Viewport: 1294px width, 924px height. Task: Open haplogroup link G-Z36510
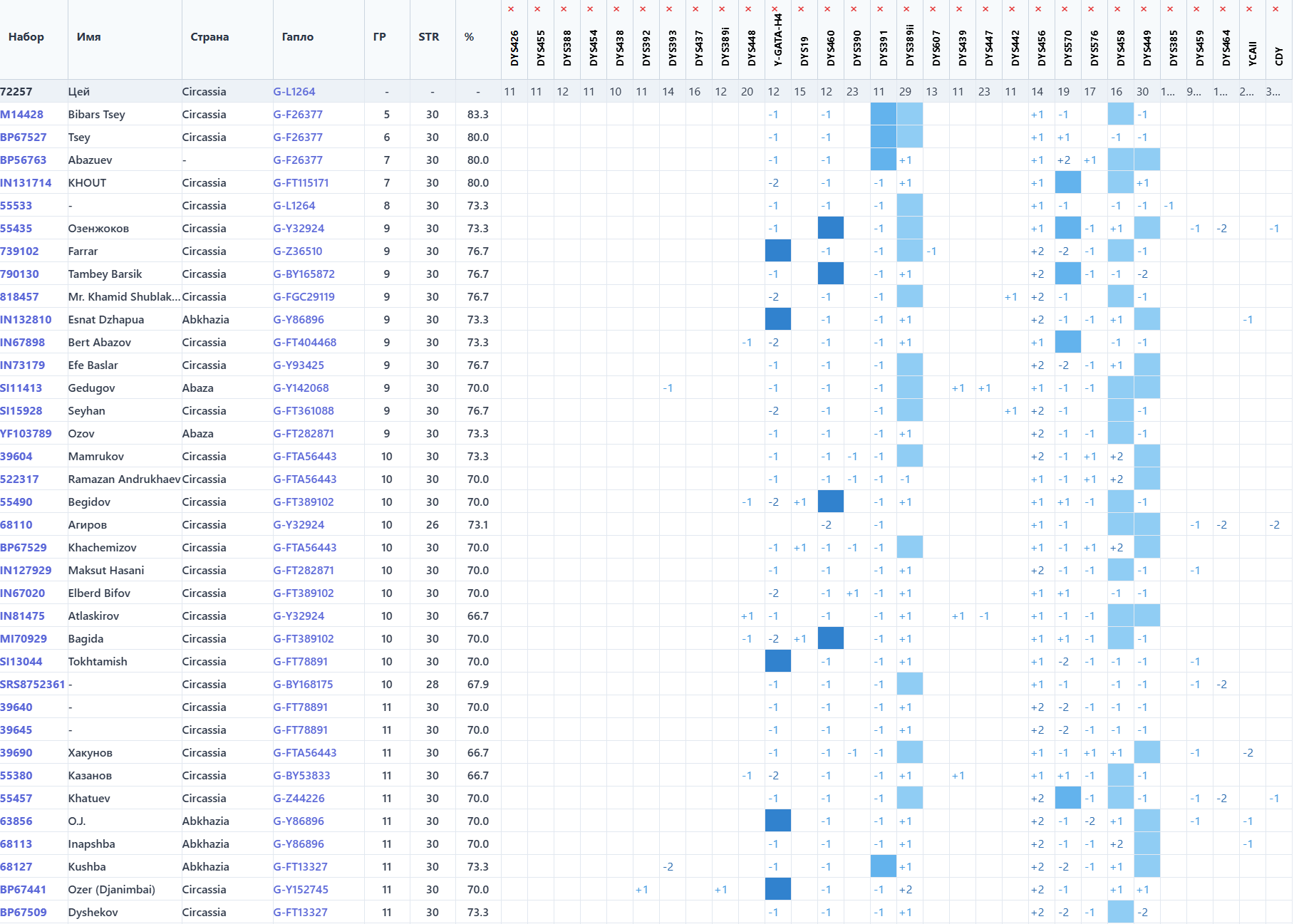pyautogui.click(x=298, y=251)
